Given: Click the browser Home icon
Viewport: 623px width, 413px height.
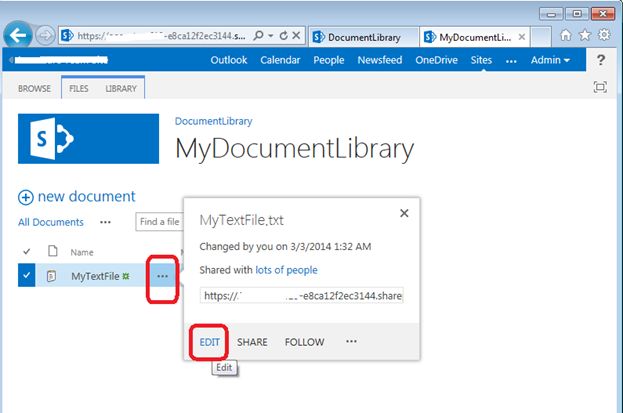Looking at the screenshot, I should coord(566,35).
